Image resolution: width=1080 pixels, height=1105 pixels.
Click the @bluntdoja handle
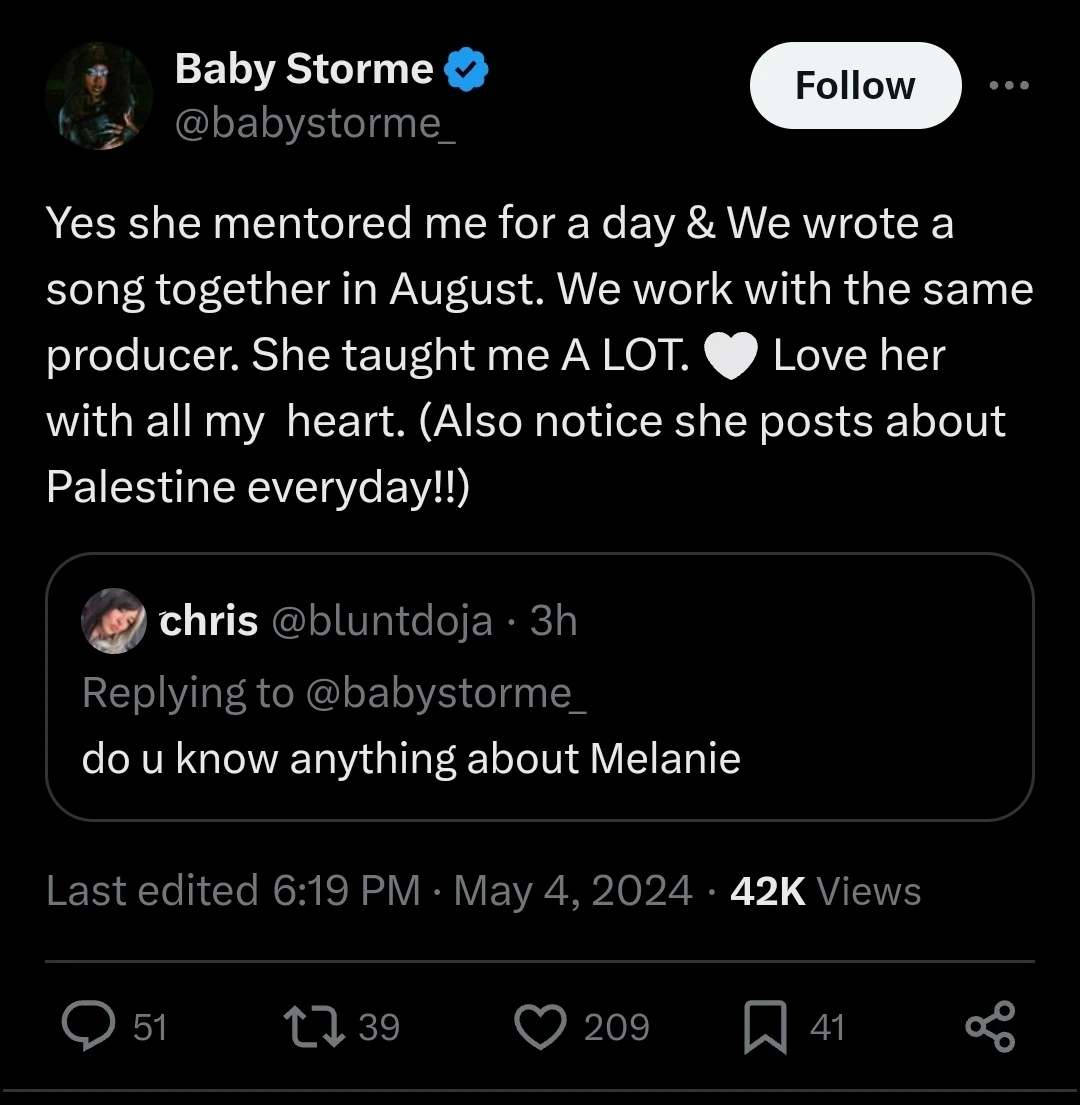pyautogui.click(x=381, y=622)
